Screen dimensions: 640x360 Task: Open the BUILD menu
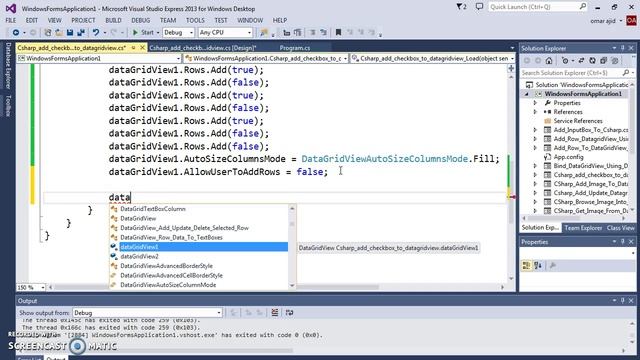tap(113, 20)
